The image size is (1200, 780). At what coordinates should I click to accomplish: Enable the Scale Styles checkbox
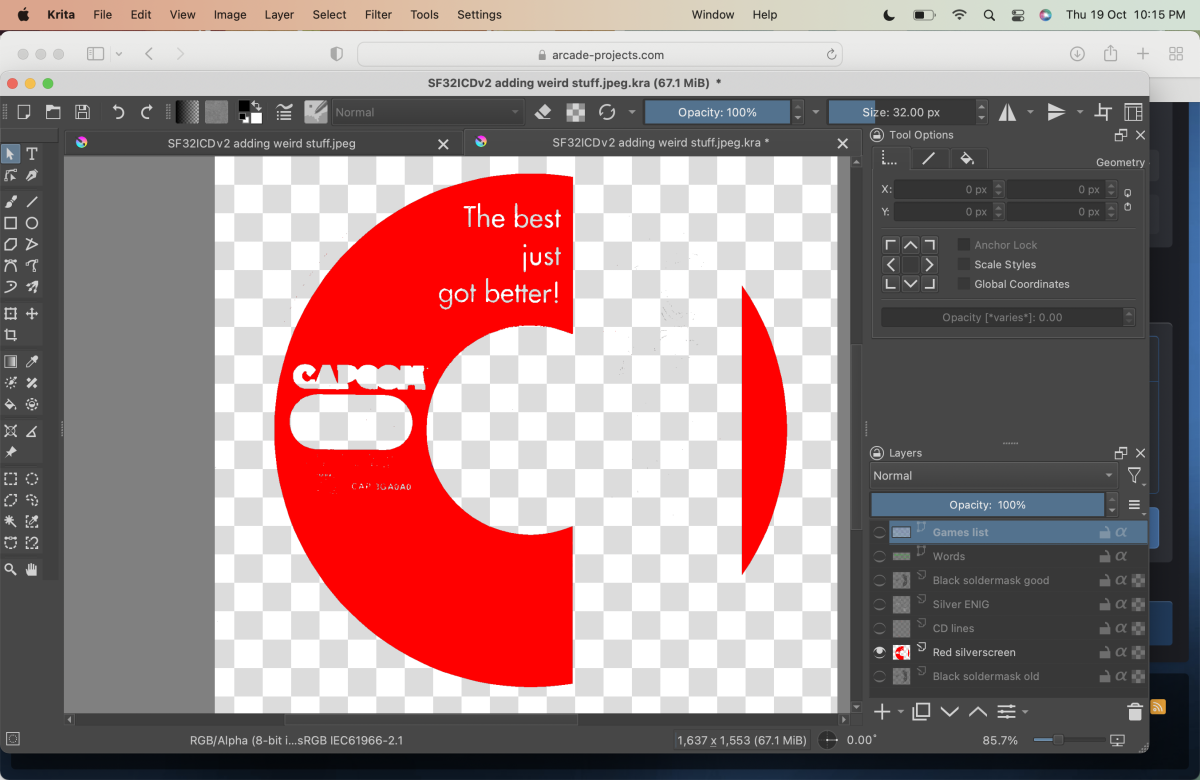click(x=964, y=265)
